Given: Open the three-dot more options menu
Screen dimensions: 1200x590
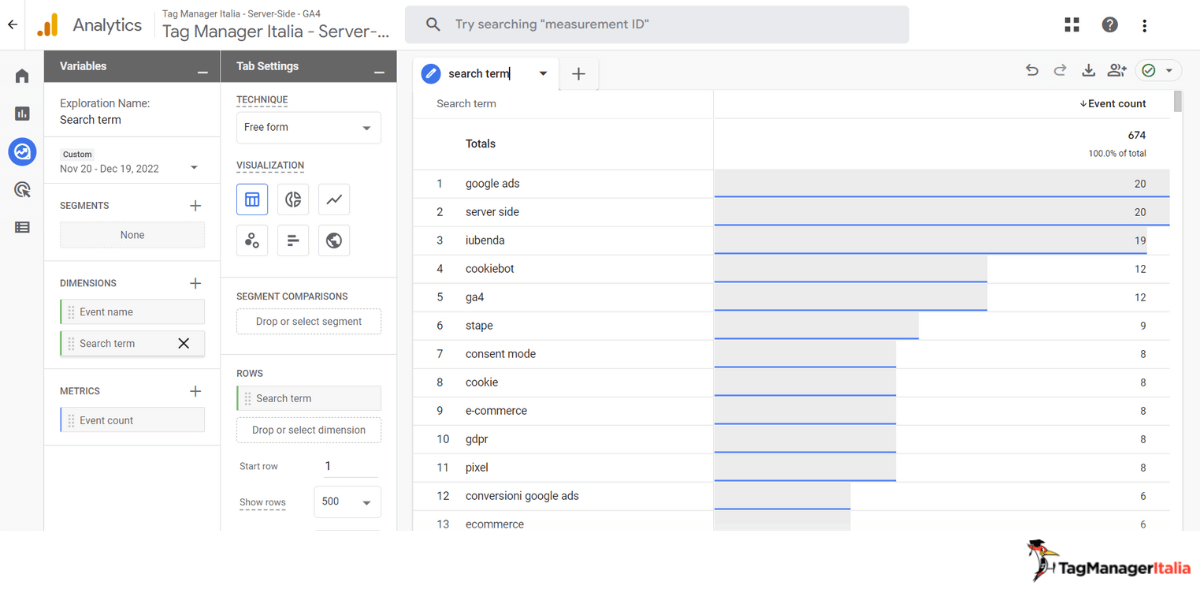Looking at the screenshot, I should pos(1145,25).
